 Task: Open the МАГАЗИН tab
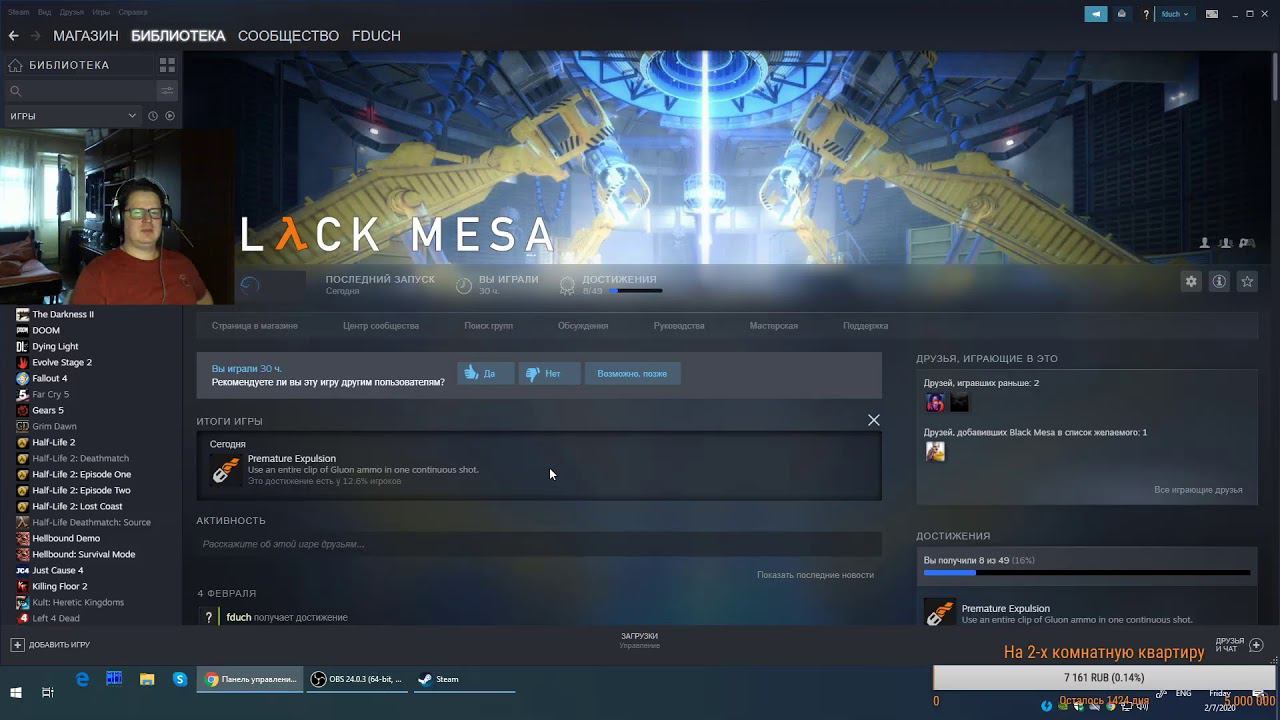click(86, 35)
